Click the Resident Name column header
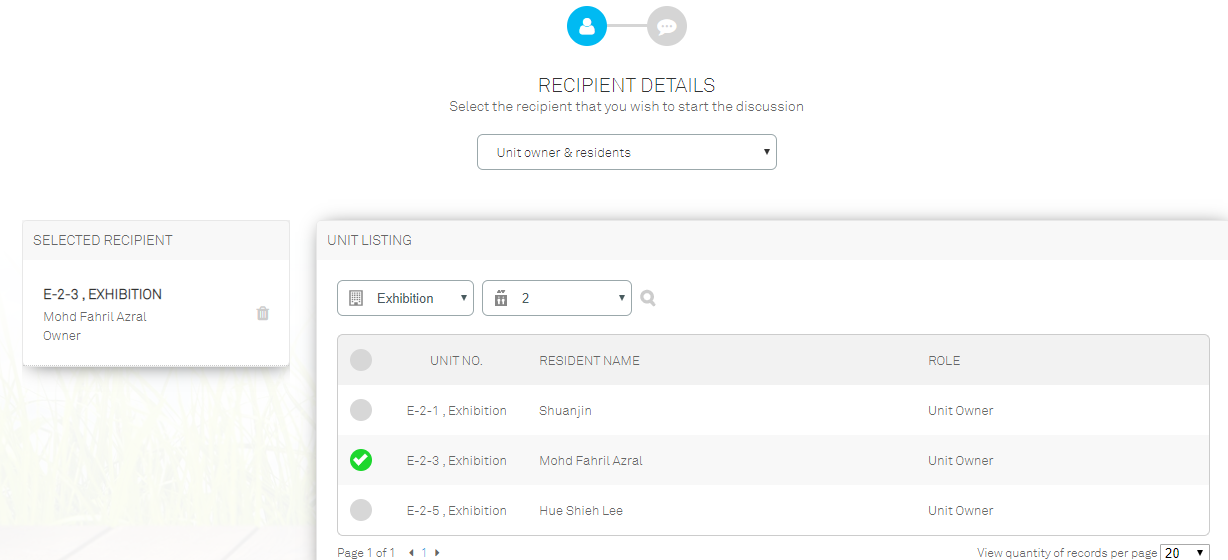The height and width of the screenshot is (560, 1228). [589, 360]
